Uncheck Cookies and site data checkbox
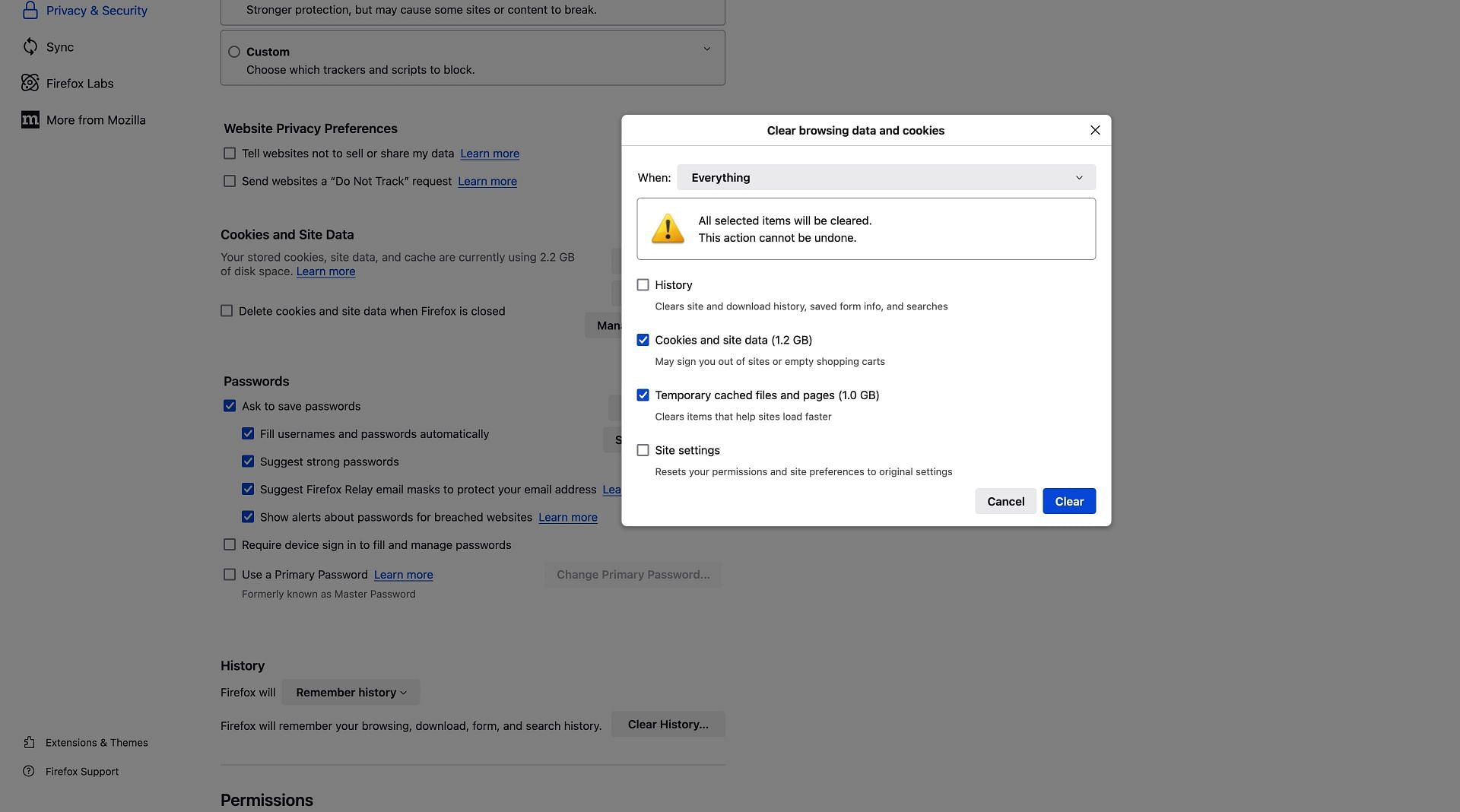The width and height of the screenshot is (1460, 812). 643,340
